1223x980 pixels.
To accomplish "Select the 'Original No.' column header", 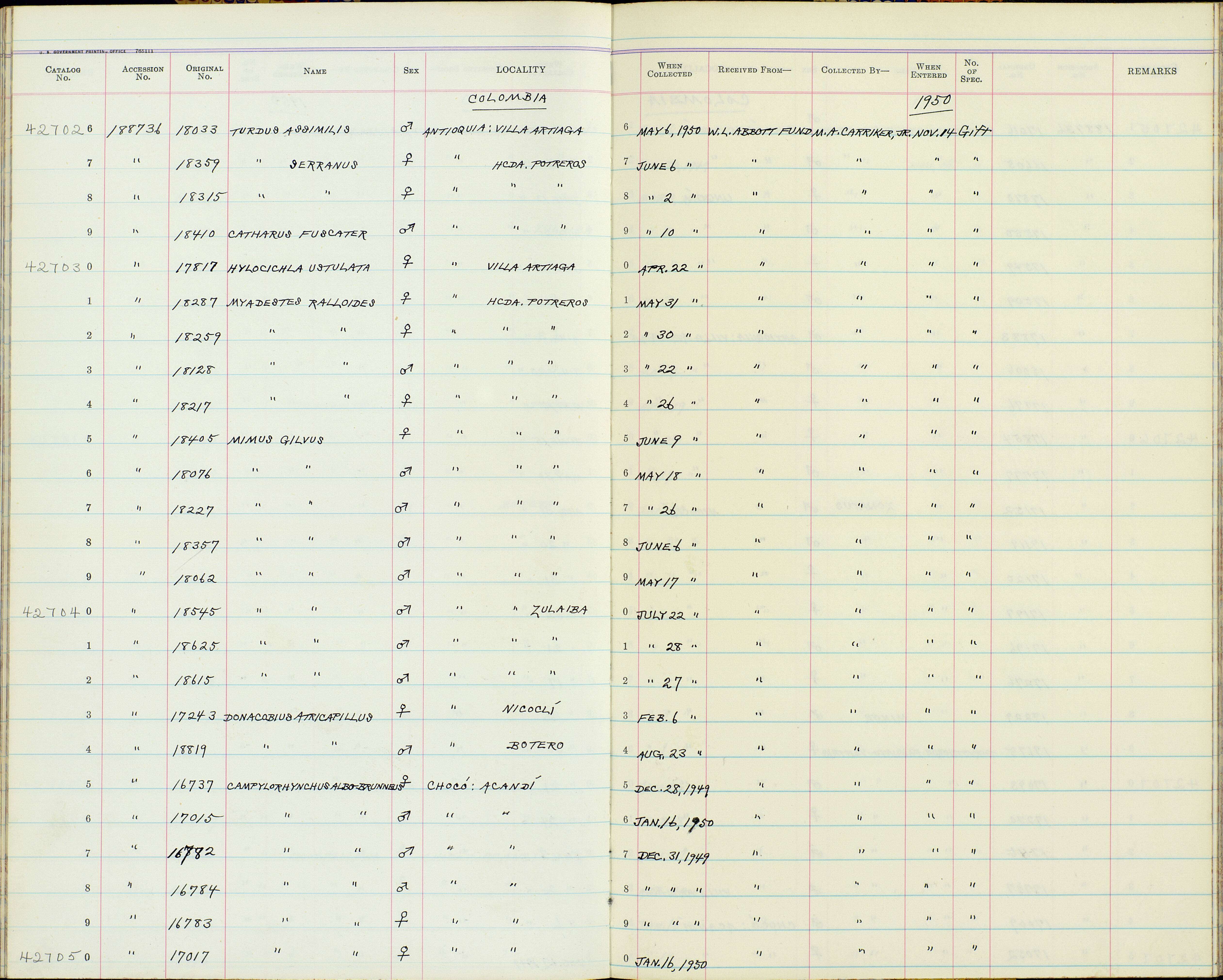I will pos(204,72).
